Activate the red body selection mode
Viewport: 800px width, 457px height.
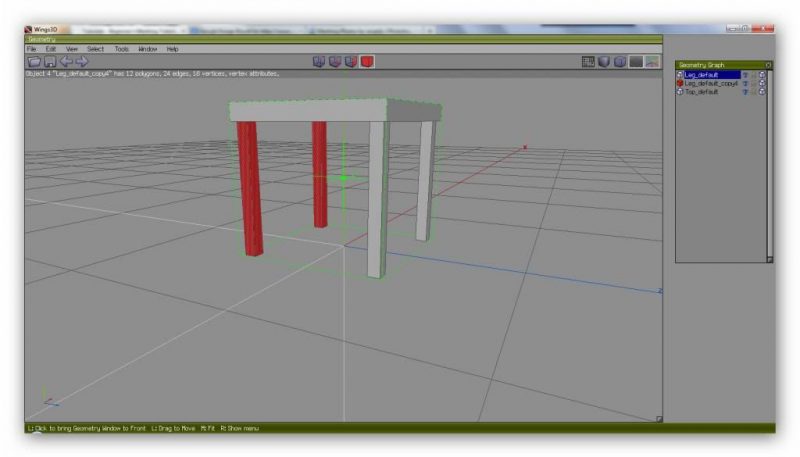coord(367,62)
